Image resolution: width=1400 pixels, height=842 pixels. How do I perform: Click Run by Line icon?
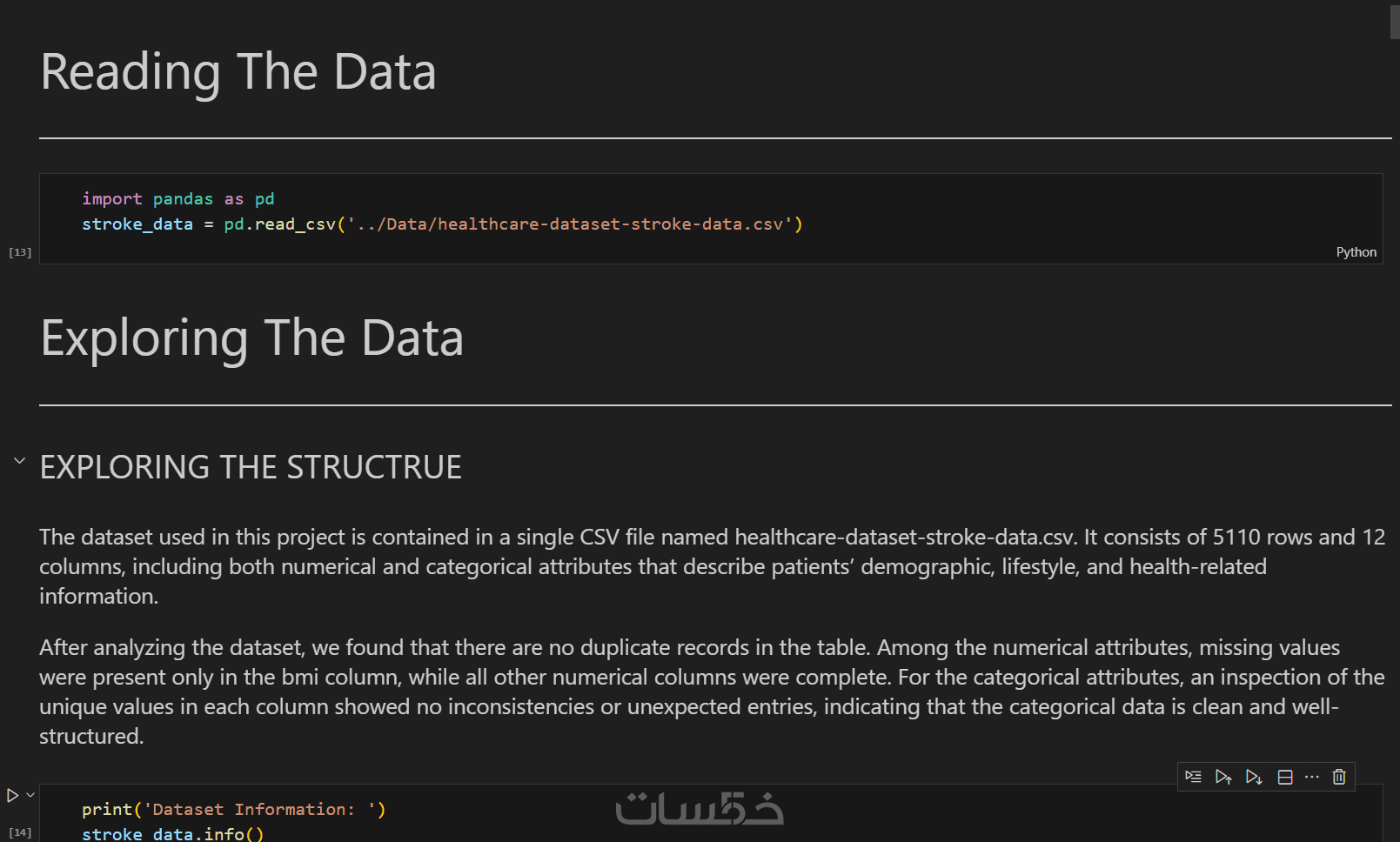click(x=1194, y=777)
